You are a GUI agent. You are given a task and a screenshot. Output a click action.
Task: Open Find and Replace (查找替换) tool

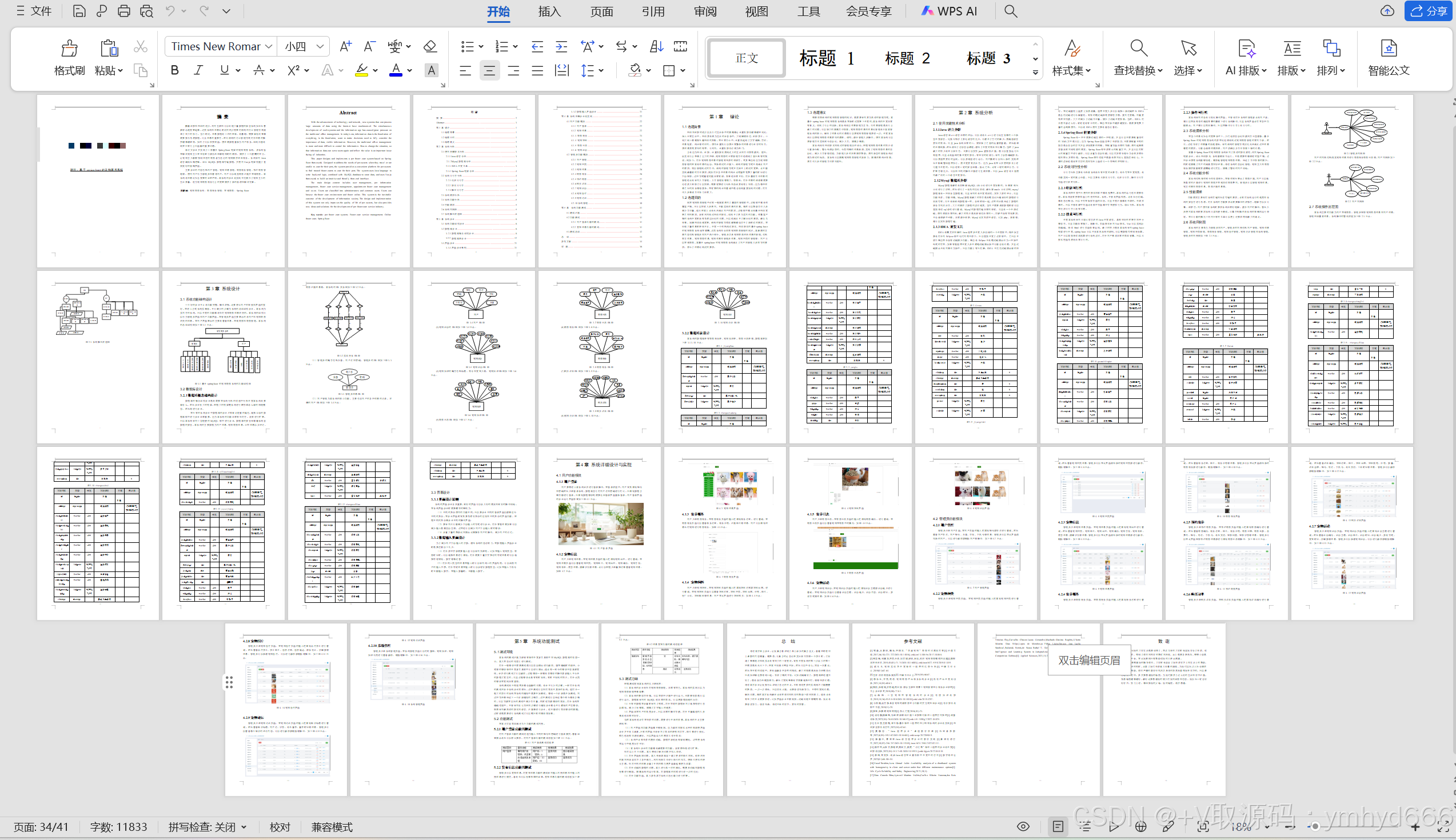pyautogui.click(x=1138, y=49)
